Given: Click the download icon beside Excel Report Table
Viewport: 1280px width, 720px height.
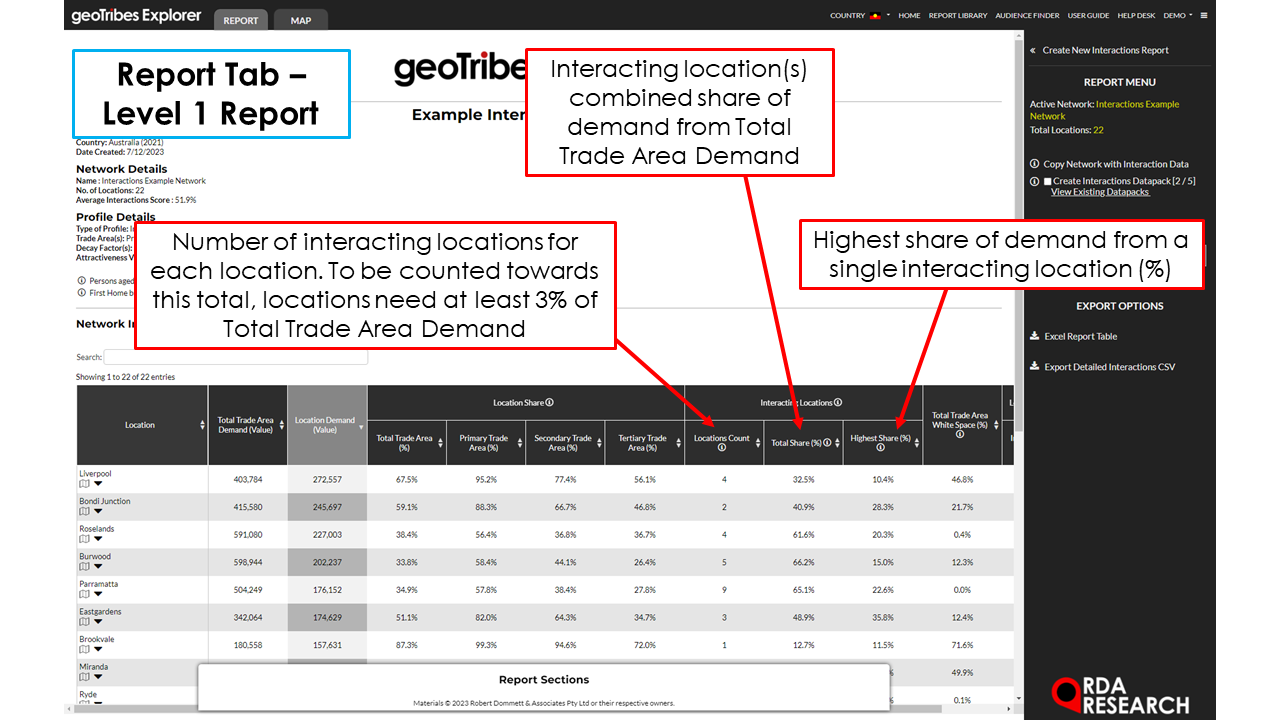Looking at the screenshot, I should tap(1034, 337).
